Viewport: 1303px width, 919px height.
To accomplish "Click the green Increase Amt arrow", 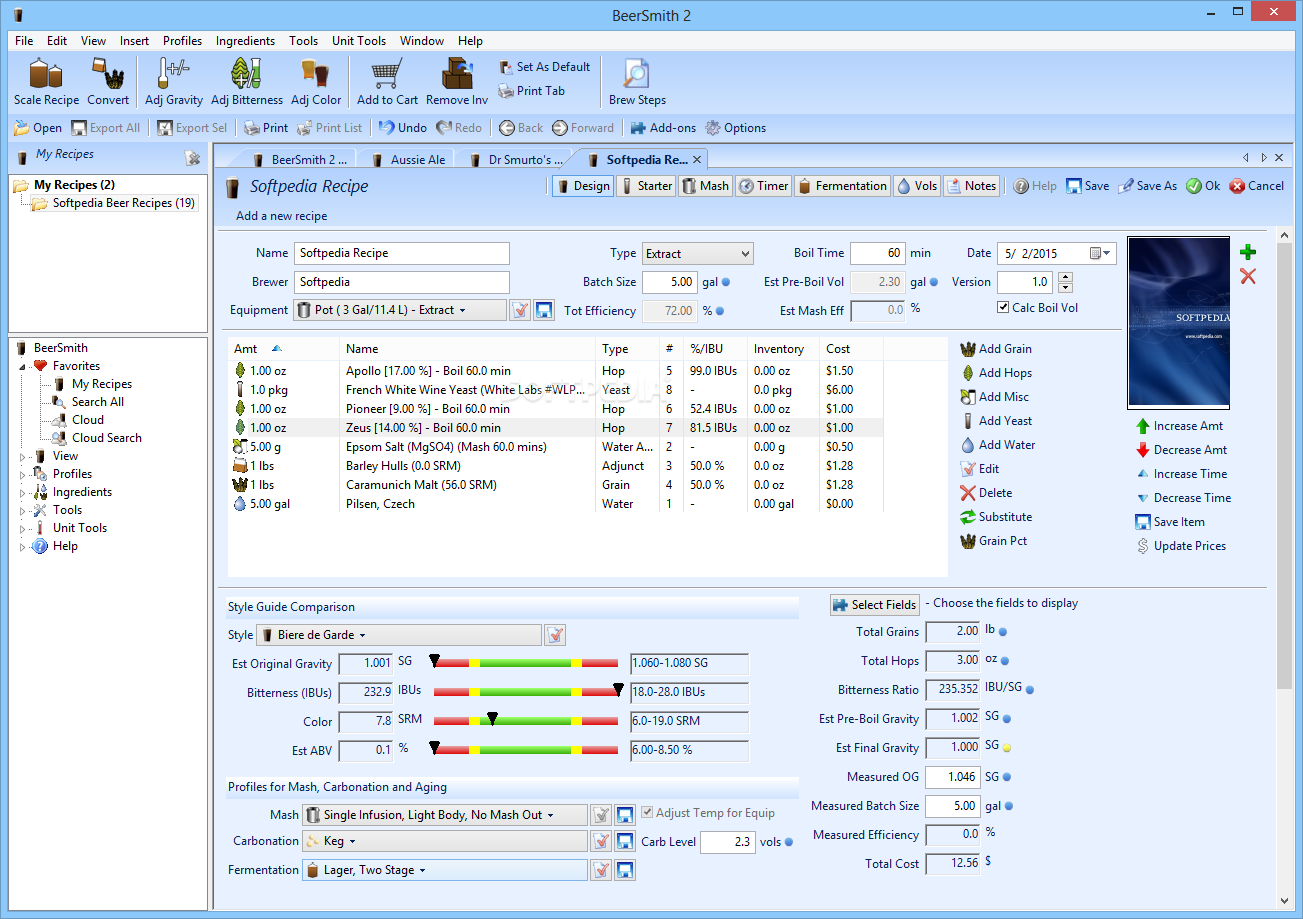I will (x=1143, y=426).
